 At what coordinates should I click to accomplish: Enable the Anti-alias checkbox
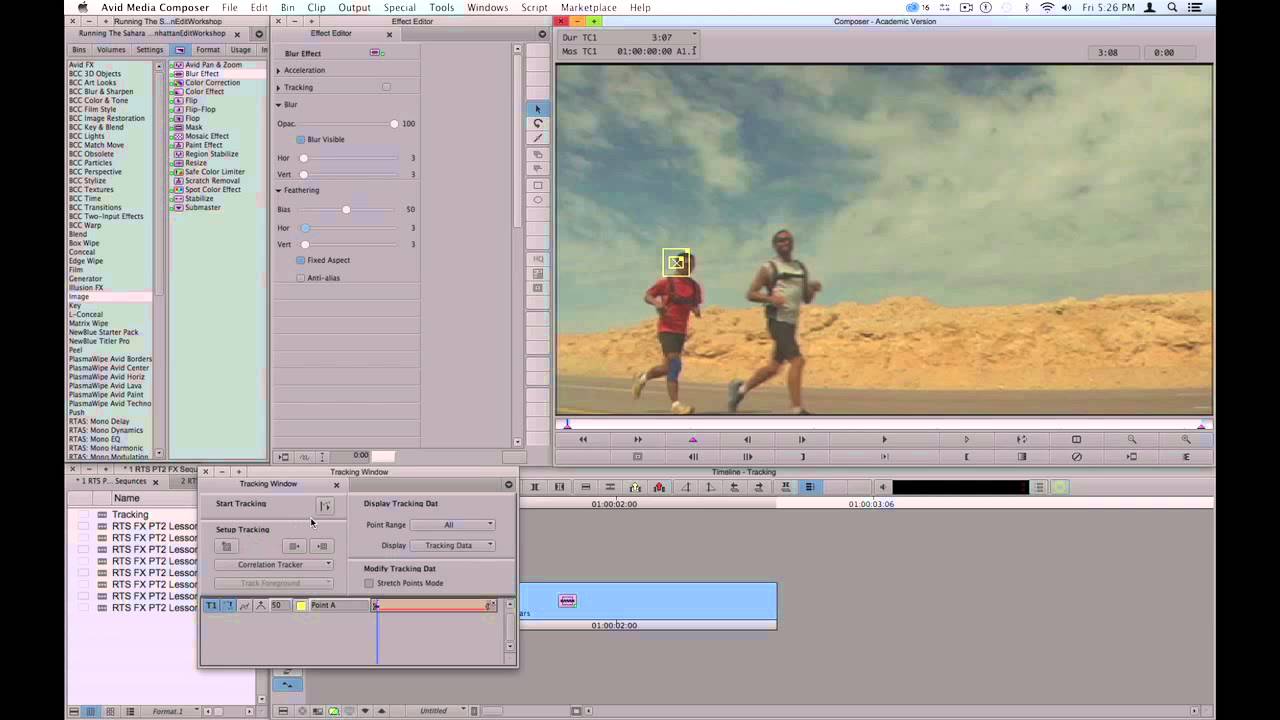tap(300, 278)
